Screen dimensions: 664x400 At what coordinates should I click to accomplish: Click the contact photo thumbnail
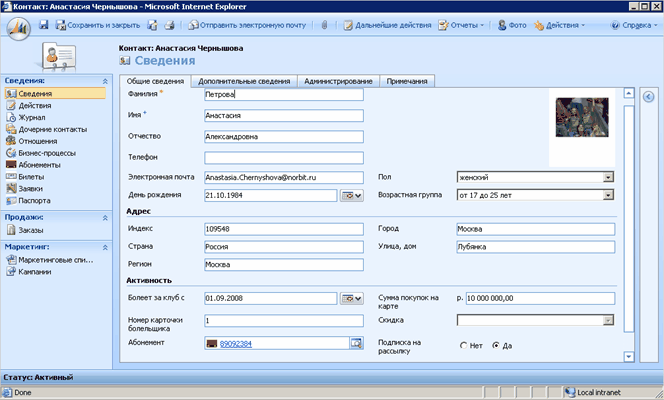[582, 117]
